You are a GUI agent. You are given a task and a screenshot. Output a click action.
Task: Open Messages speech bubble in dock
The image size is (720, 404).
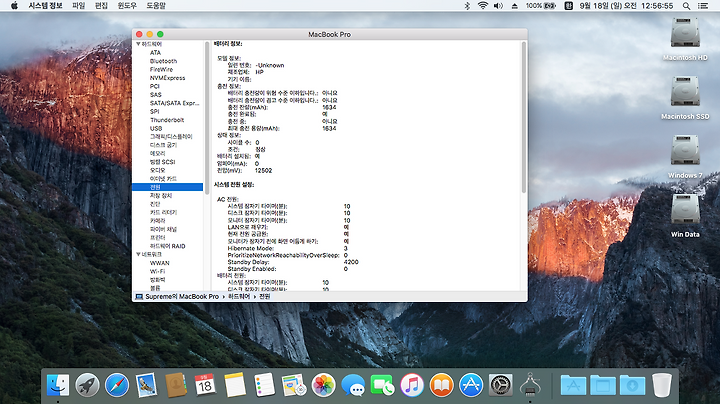coord(353,385)
